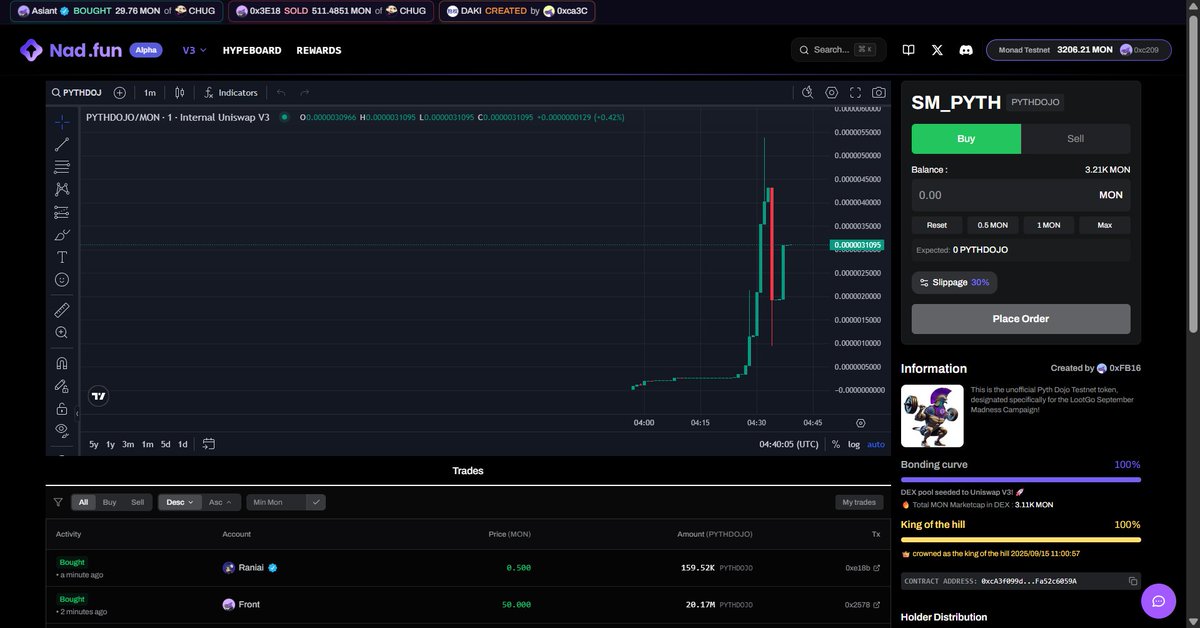Click the Nad.fun logo
This screenshot has width=1200, height=628.
[71, 50]
